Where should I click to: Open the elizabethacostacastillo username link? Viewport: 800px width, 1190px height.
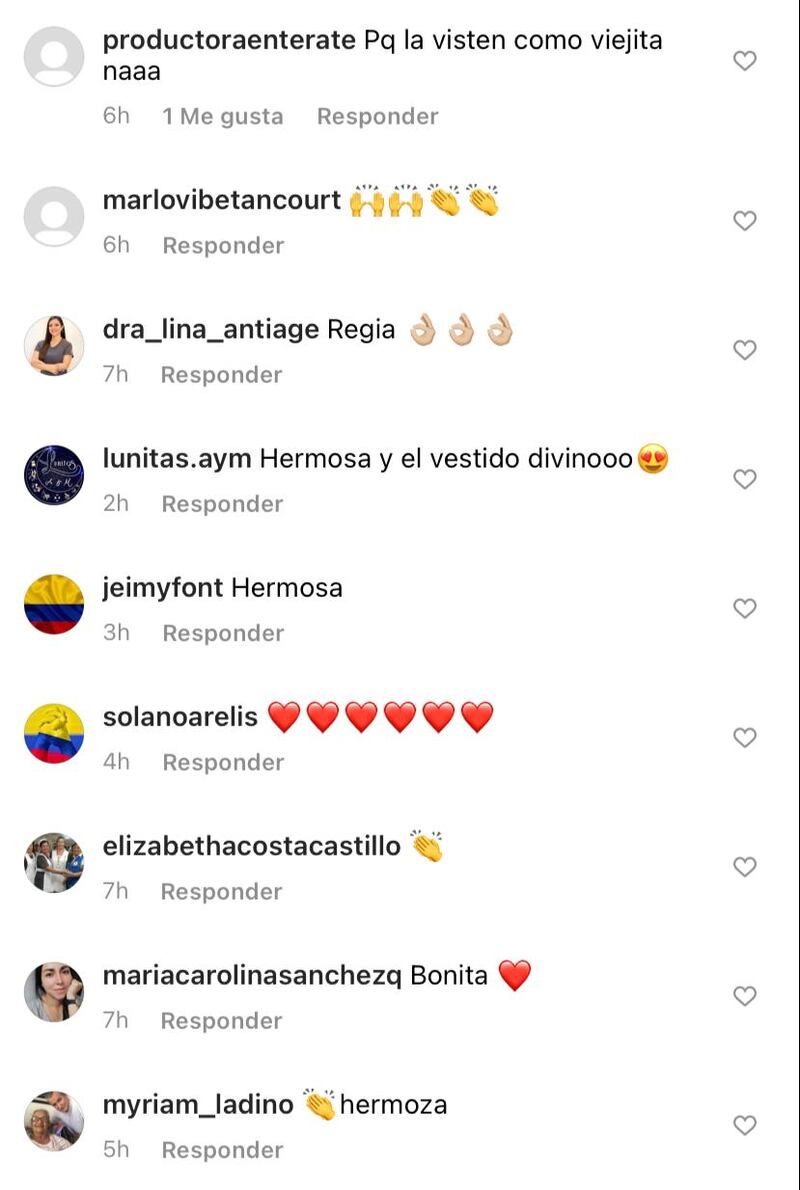pos(251,845)
